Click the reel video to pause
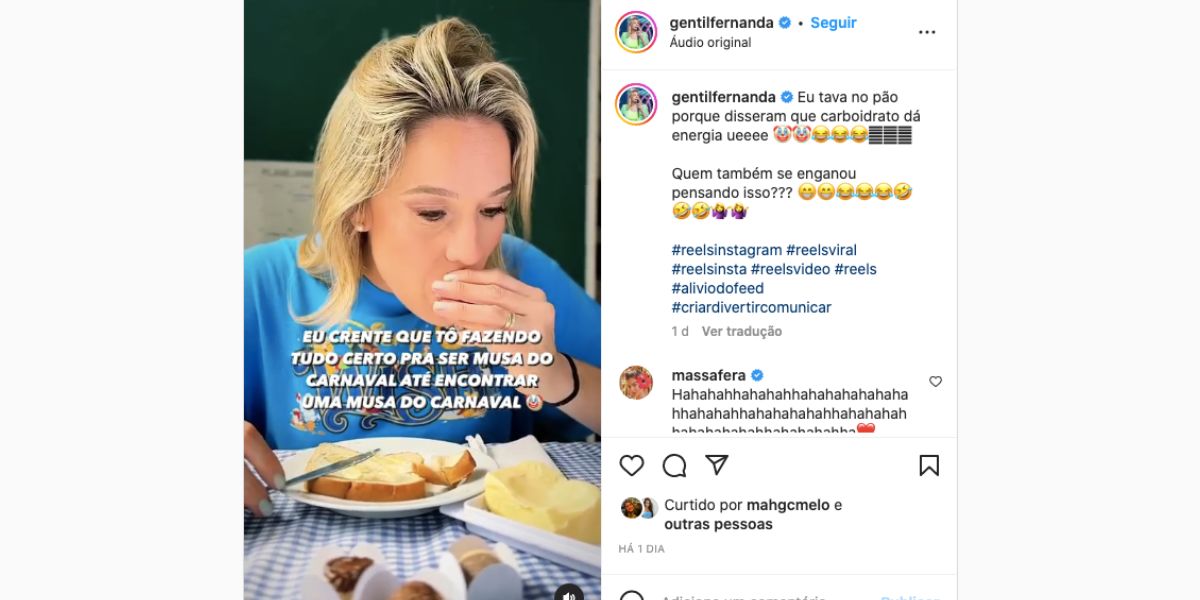This screenshot has height=600, width=1200. click(x=422, y=300)
